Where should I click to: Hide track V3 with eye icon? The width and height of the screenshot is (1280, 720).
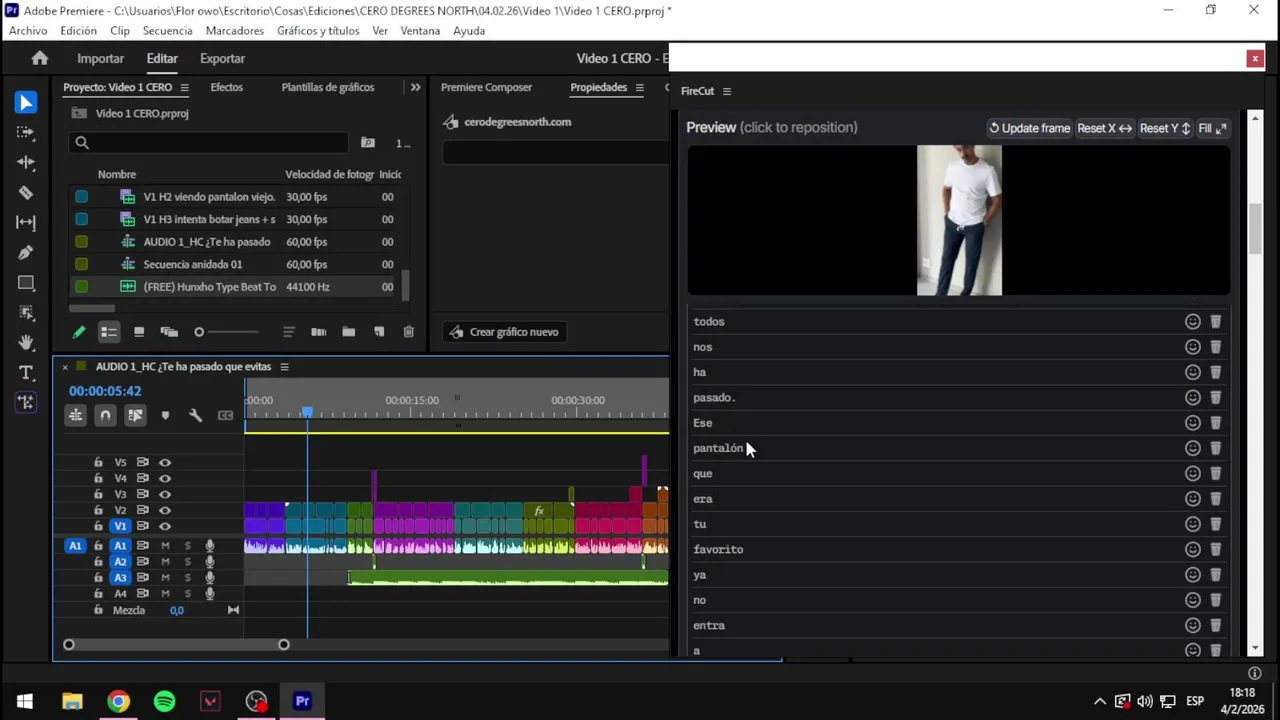(165, 494)
